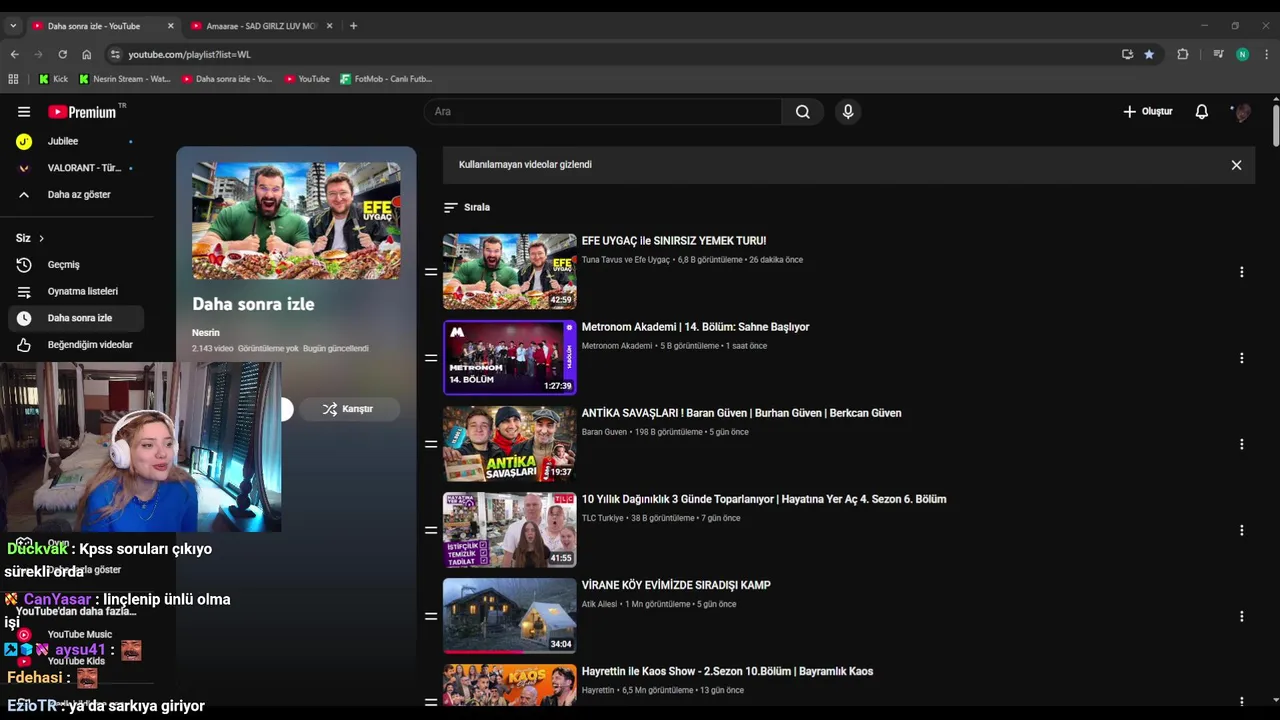Open Chrome extensions puzzle icon
The image size is (1280, 720).
point(1183,54)
